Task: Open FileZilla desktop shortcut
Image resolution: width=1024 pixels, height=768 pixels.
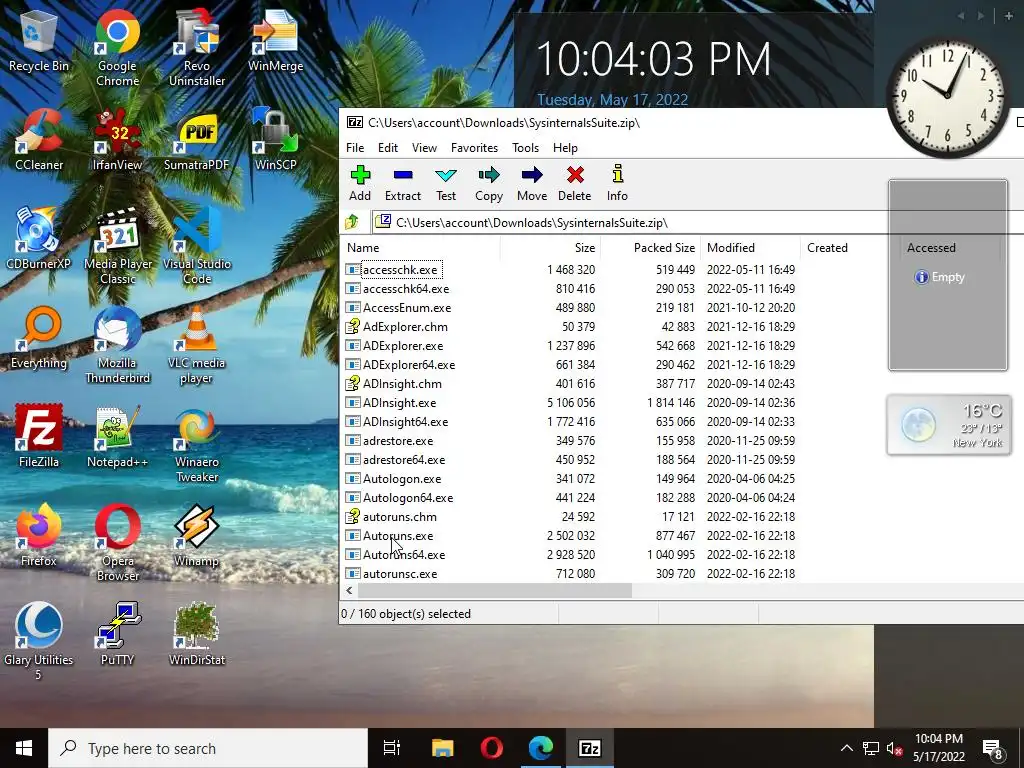Action: (39, 436)
